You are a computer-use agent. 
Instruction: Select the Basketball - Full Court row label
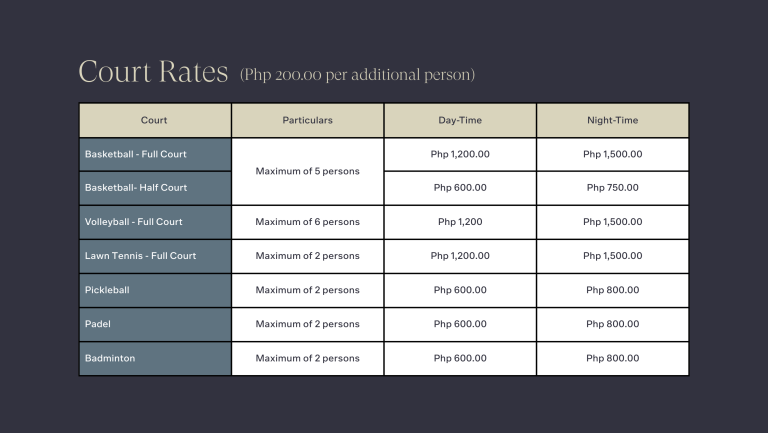pyautogui.click(x=136, y=154)
